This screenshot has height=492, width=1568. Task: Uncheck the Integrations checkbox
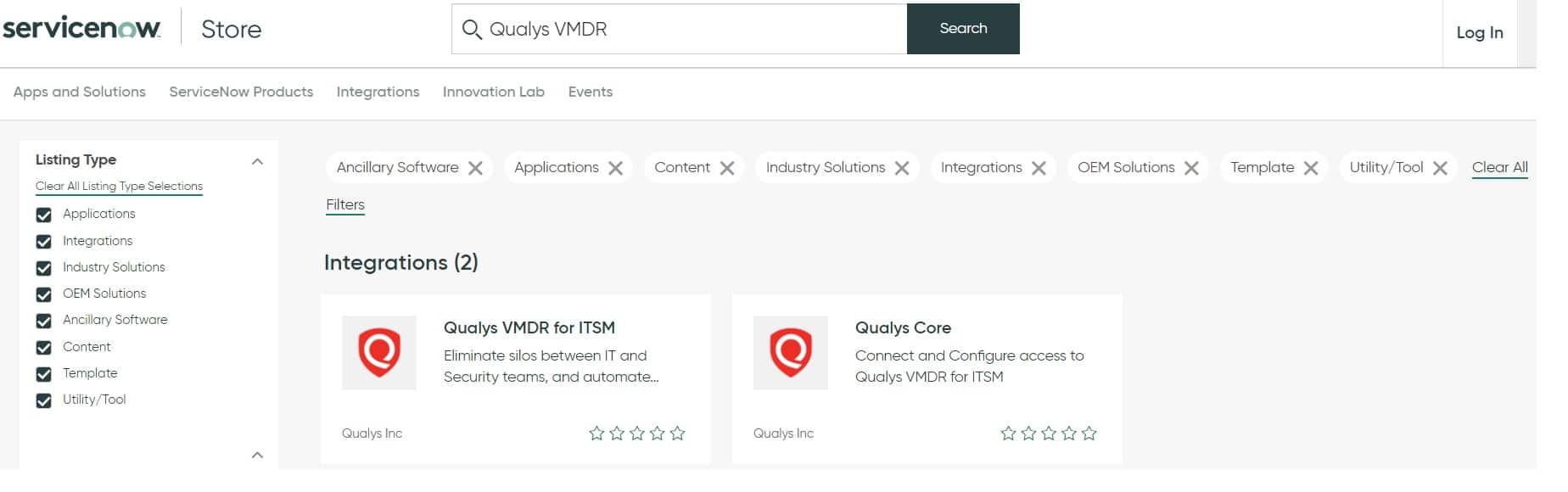(x=44, y=242)
